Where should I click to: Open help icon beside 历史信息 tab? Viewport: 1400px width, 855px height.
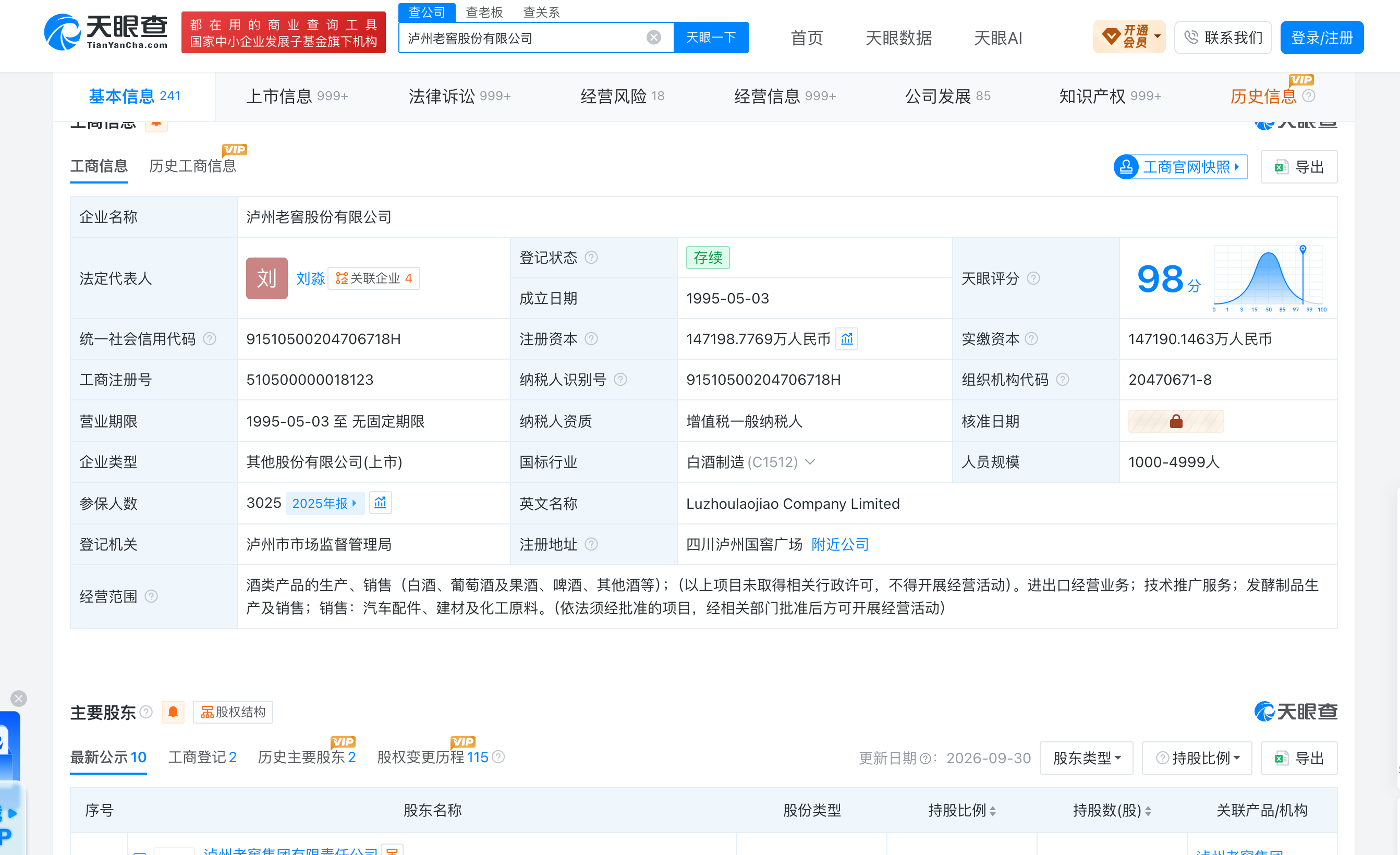point(1309,96)
